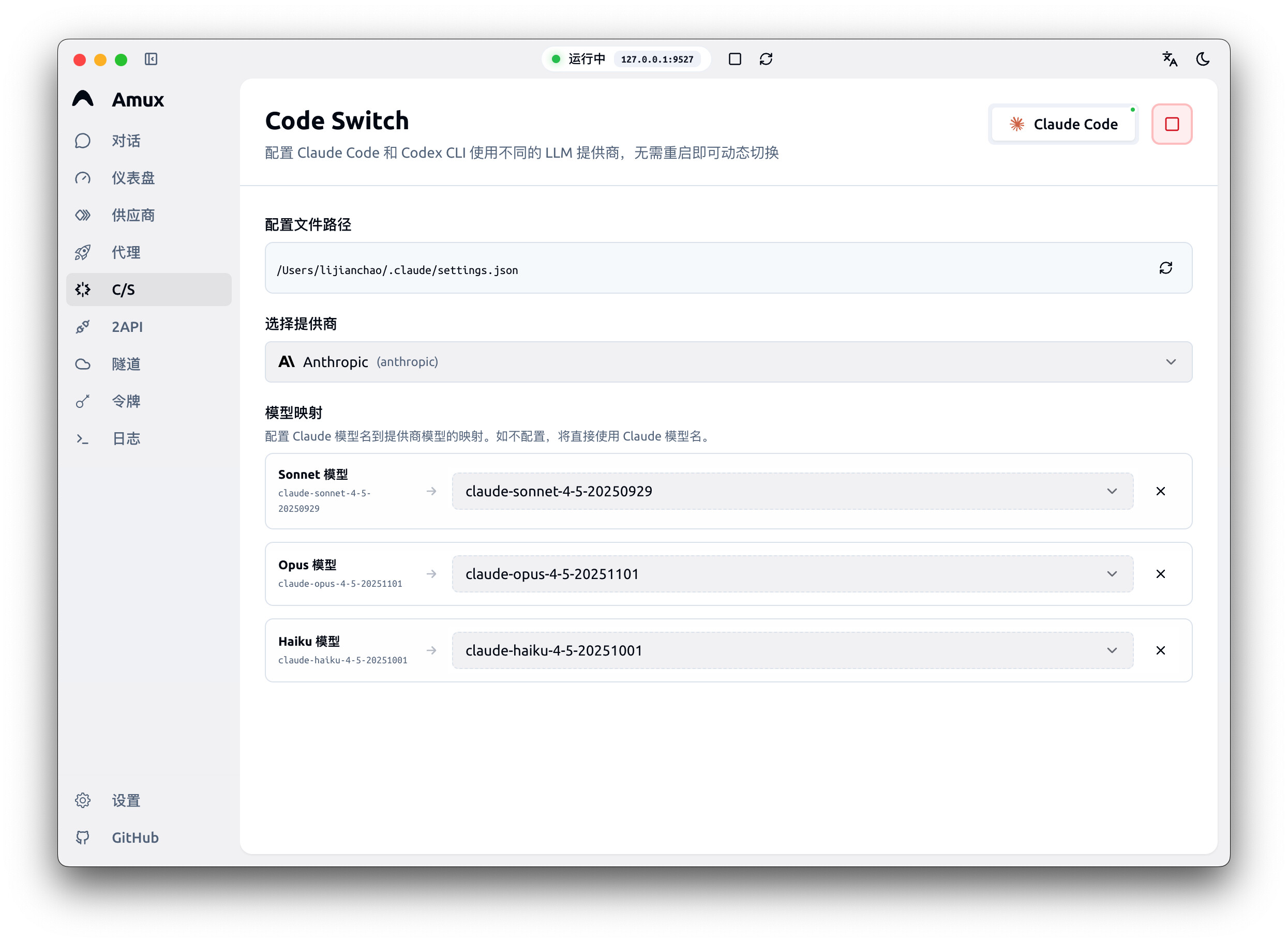The height and width of the screenshot is (943, 1288).
Task: Switch language with translate icon
Action: (x=1169, y=59)
